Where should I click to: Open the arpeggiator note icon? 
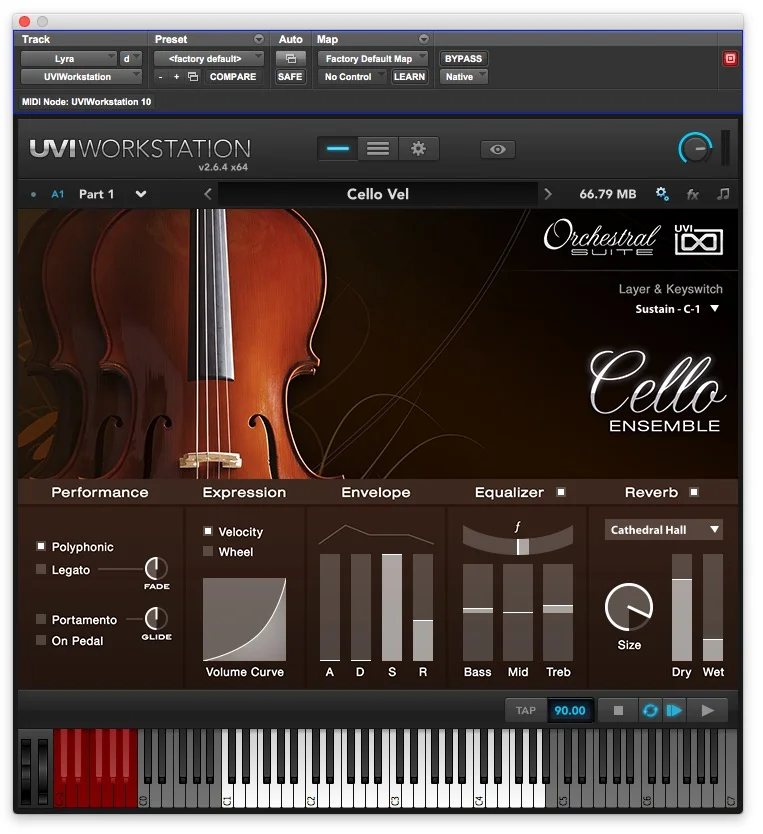point(723,194)
